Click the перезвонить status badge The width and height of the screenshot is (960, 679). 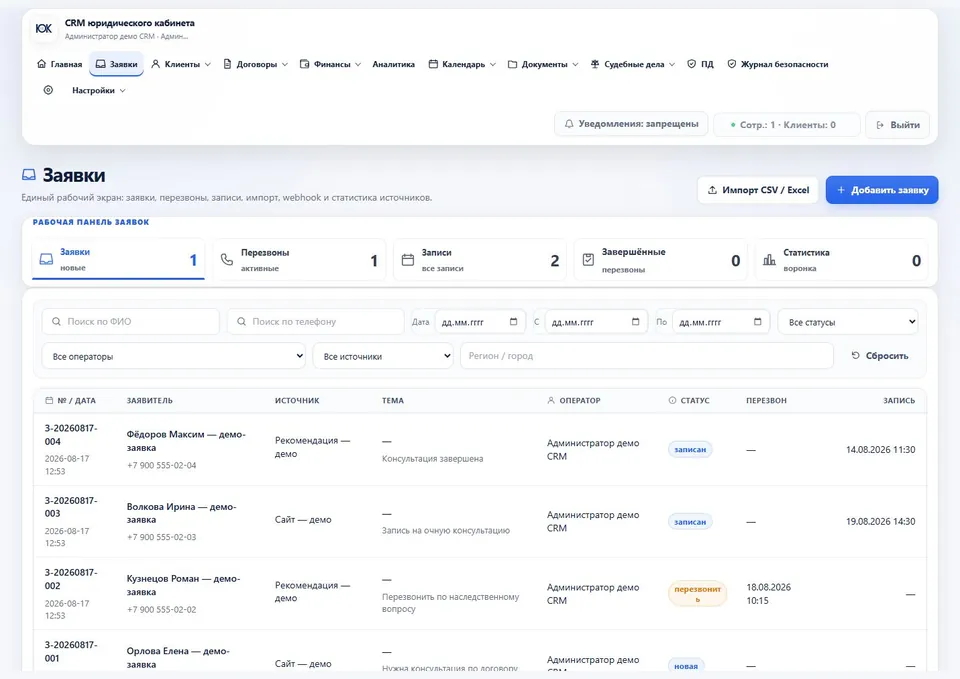pyautogui.click(x=697, y=594)
